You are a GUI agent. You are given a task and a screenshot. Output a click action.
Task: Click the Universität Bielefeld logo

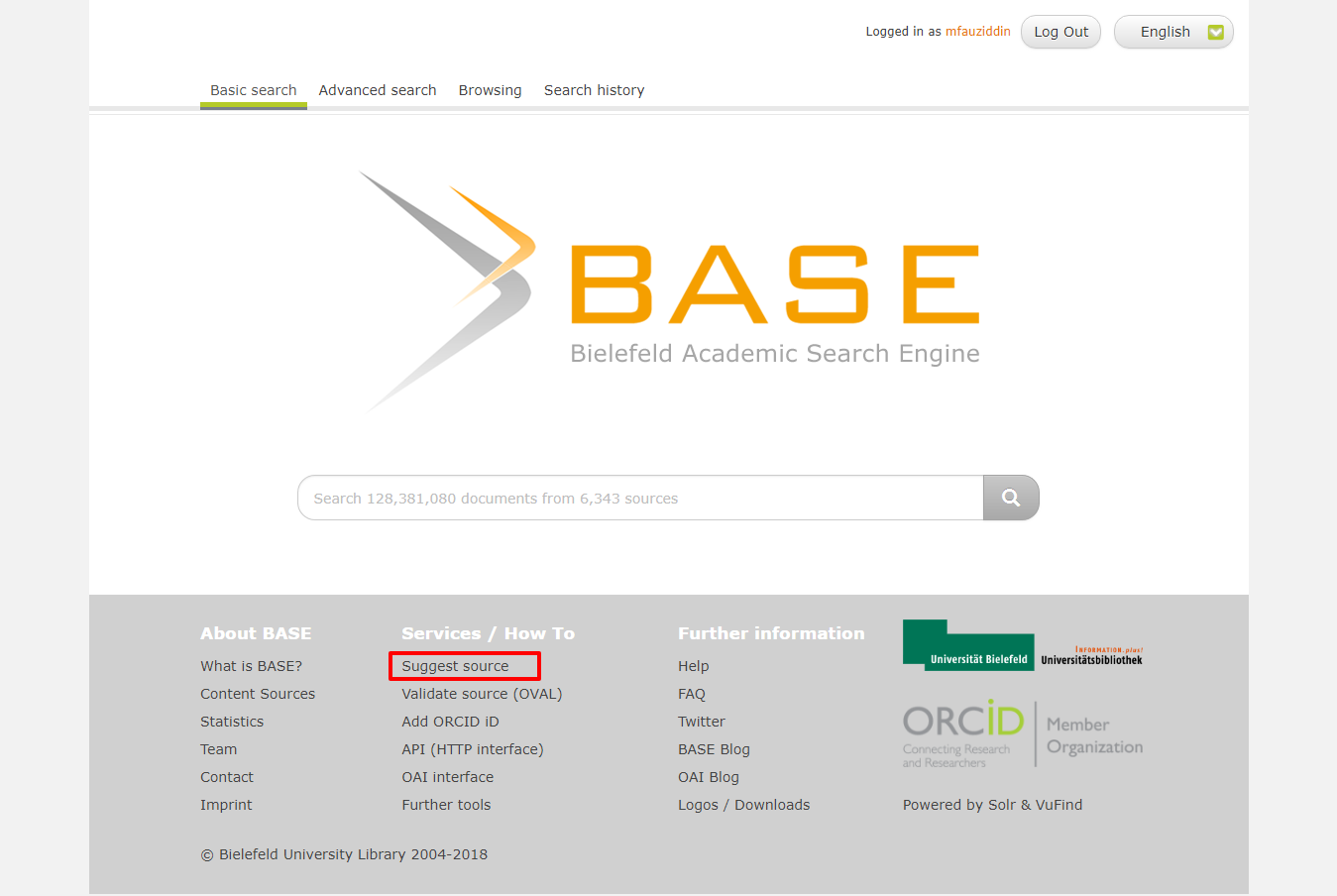968,645
